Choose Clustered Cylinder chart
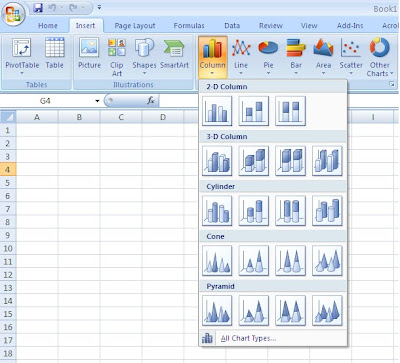This screenshot has width=400, height=363. tap(217, 211)
